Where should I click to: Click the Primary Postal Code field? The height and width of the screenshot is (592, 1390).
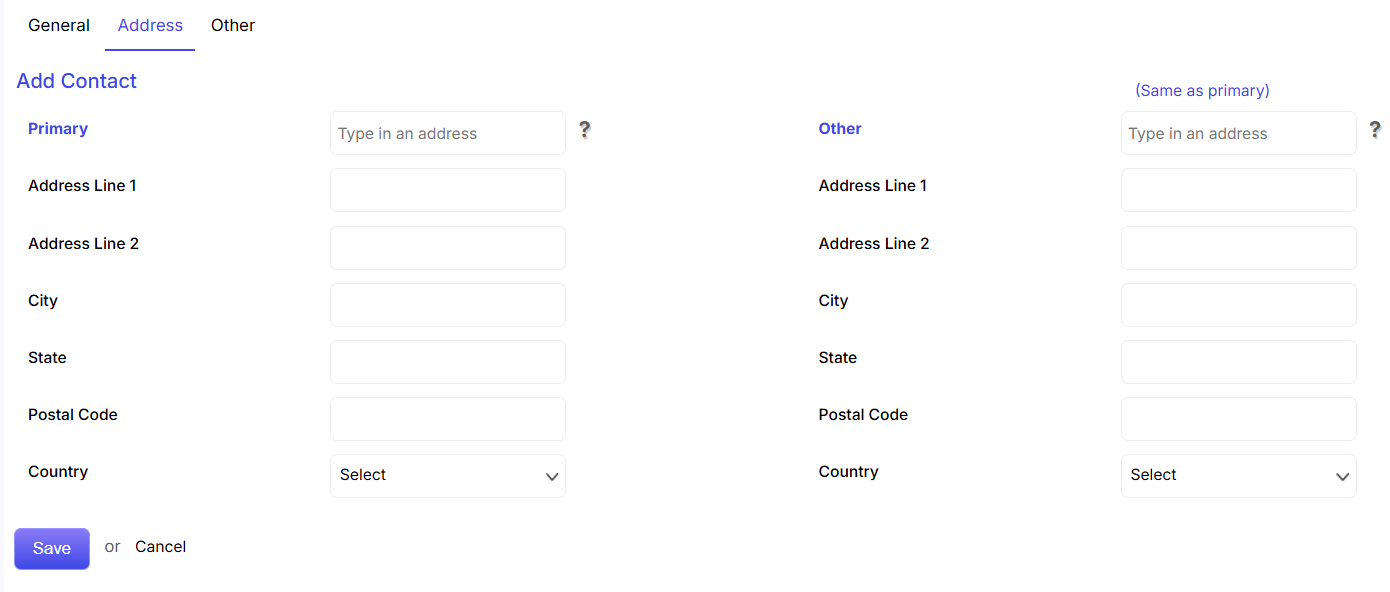click(x=448, y=419)
